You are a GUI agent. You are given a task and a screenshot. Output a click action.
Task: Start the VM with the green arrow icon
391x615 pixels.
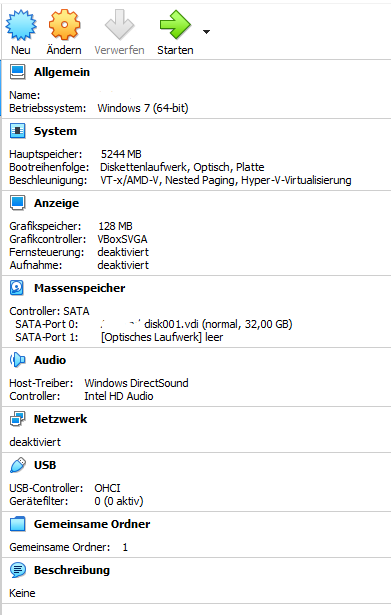175,25
